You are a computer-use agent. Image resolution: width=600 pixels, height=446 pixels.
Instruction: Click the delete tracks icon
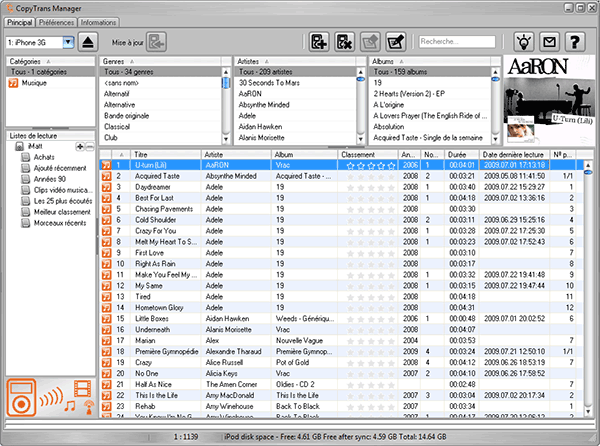pyautogui.click(x=344, y=42)
